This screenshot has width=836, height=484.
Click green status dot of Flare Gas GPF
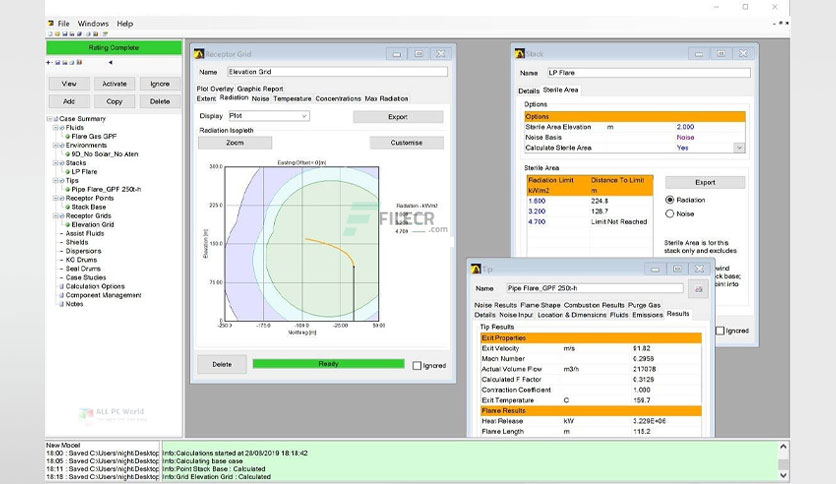click(68, 136)
